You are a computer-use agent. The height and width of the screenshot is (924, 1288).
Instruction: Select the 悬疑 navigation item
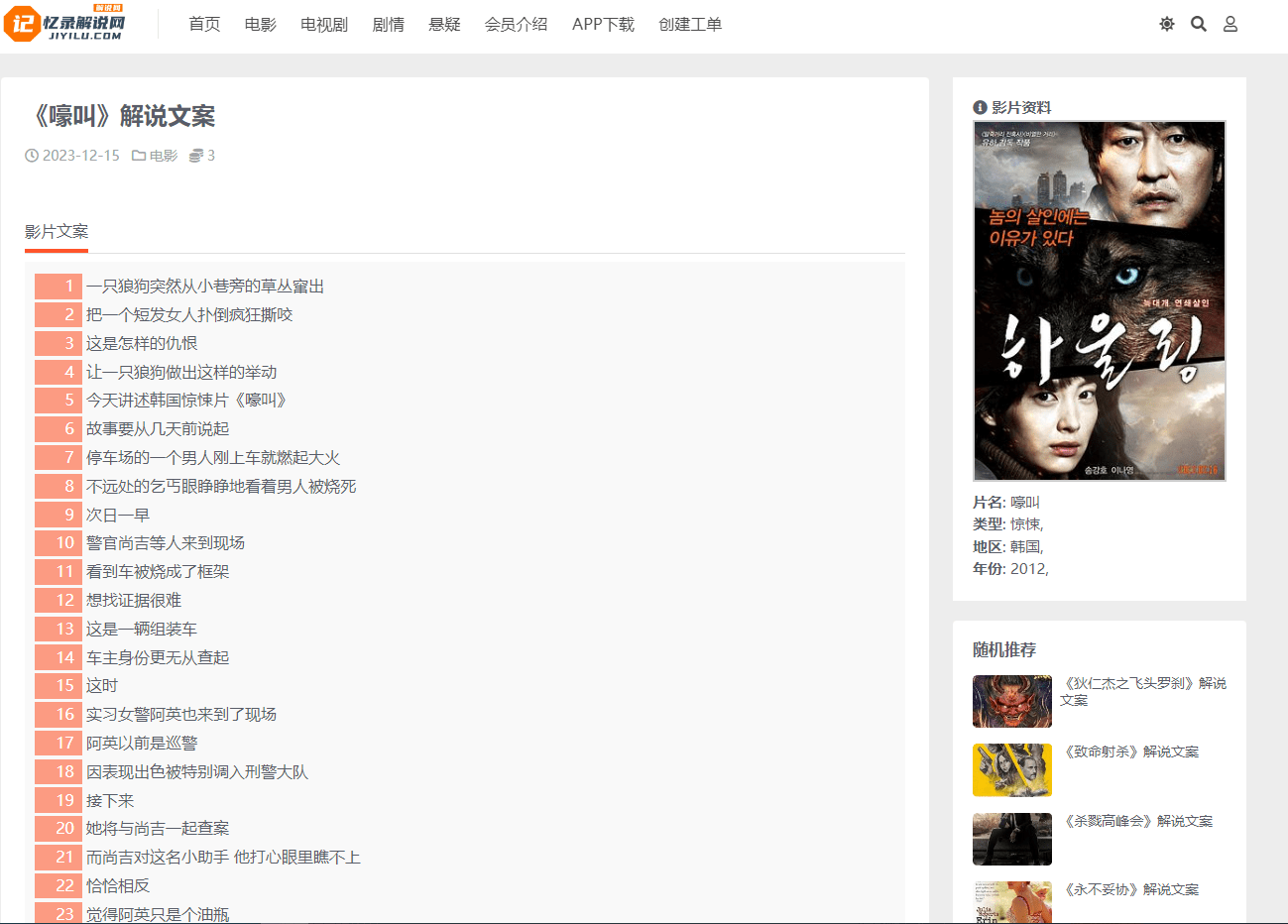444,24
